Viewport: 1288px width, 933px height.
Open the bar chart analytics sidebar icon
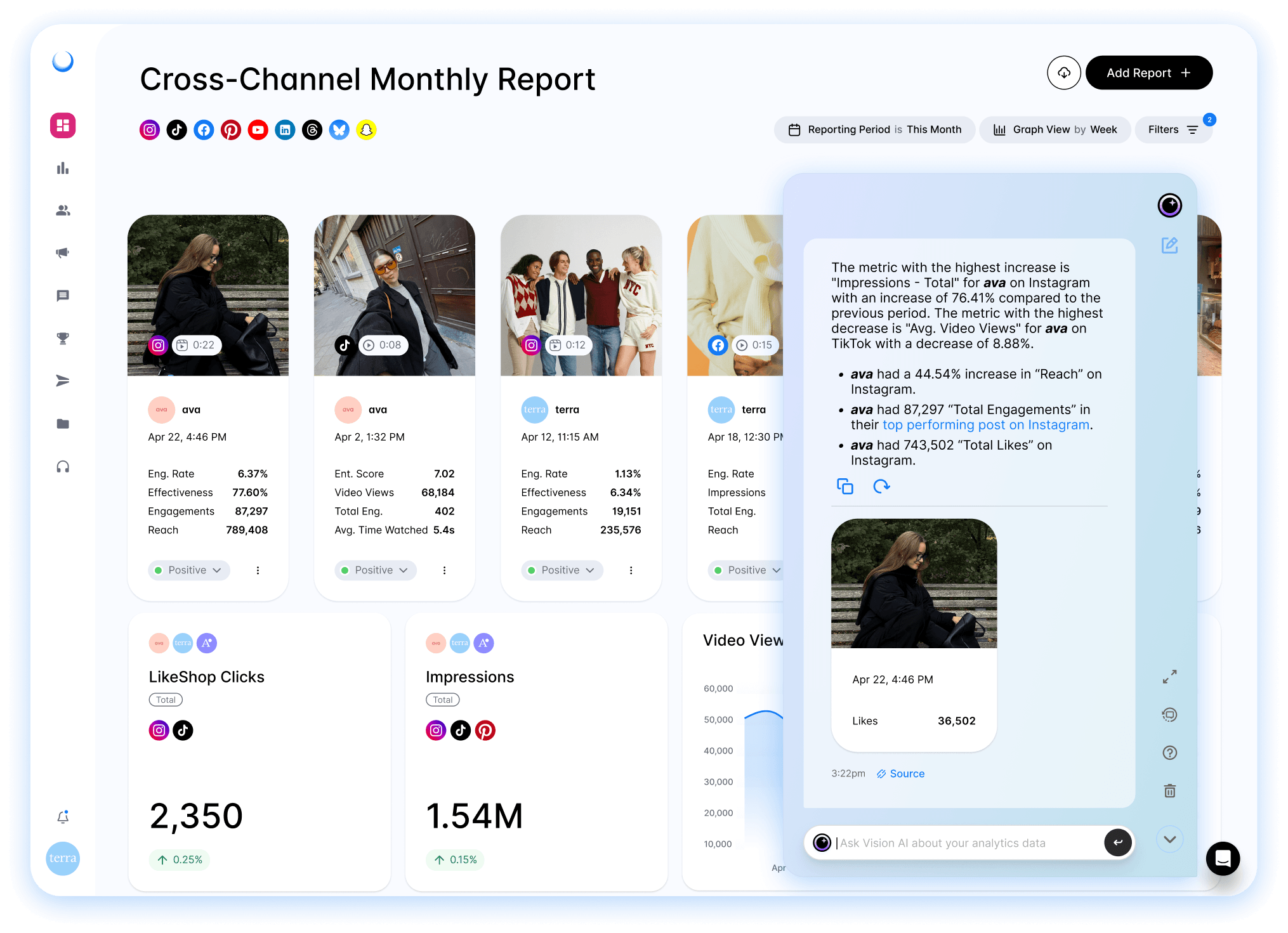click(x=63, y=168)
